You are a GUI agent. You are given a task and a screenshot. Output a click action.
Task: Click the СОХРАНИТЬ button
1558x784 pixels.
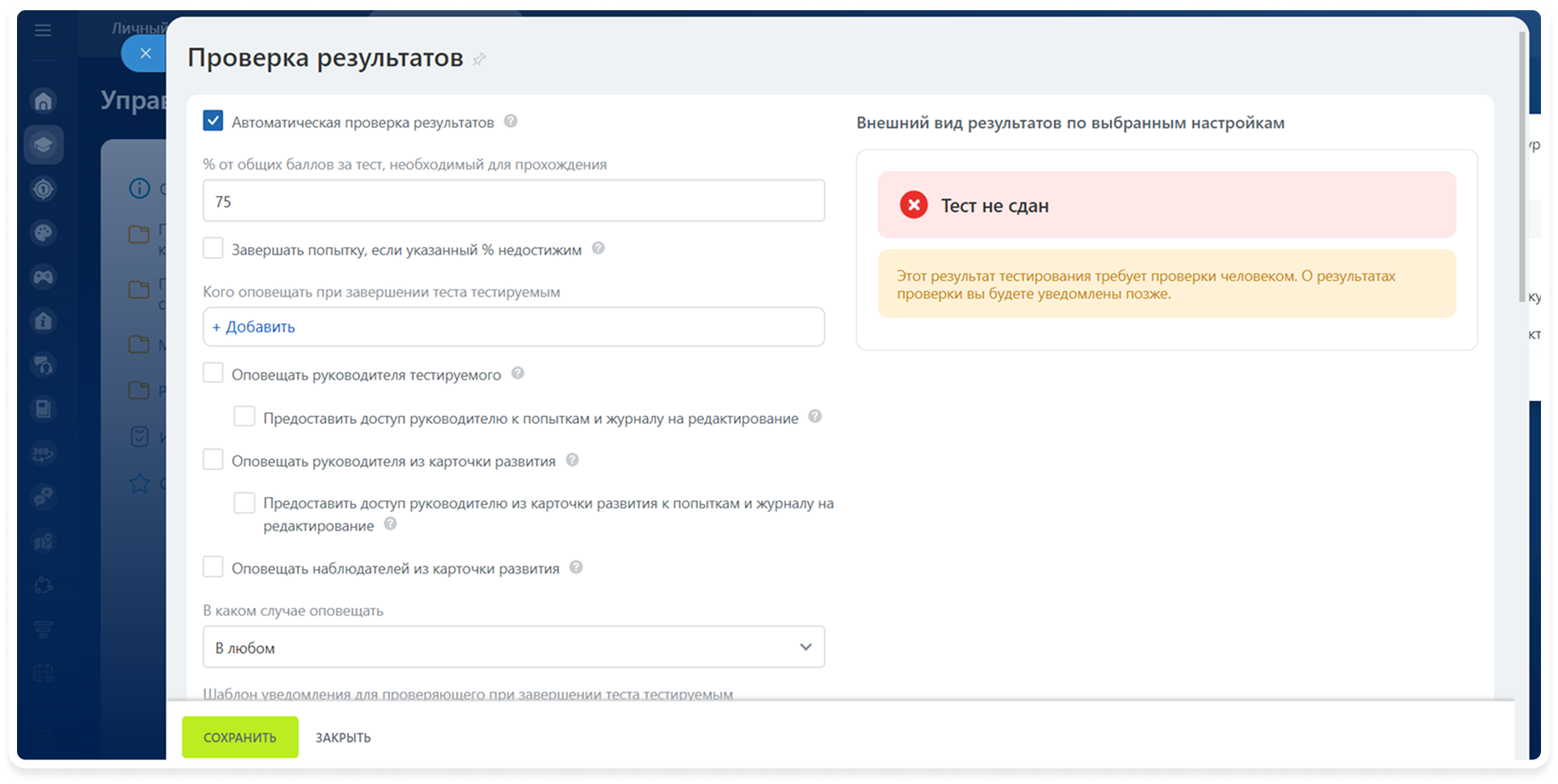[x=240, y=737]
